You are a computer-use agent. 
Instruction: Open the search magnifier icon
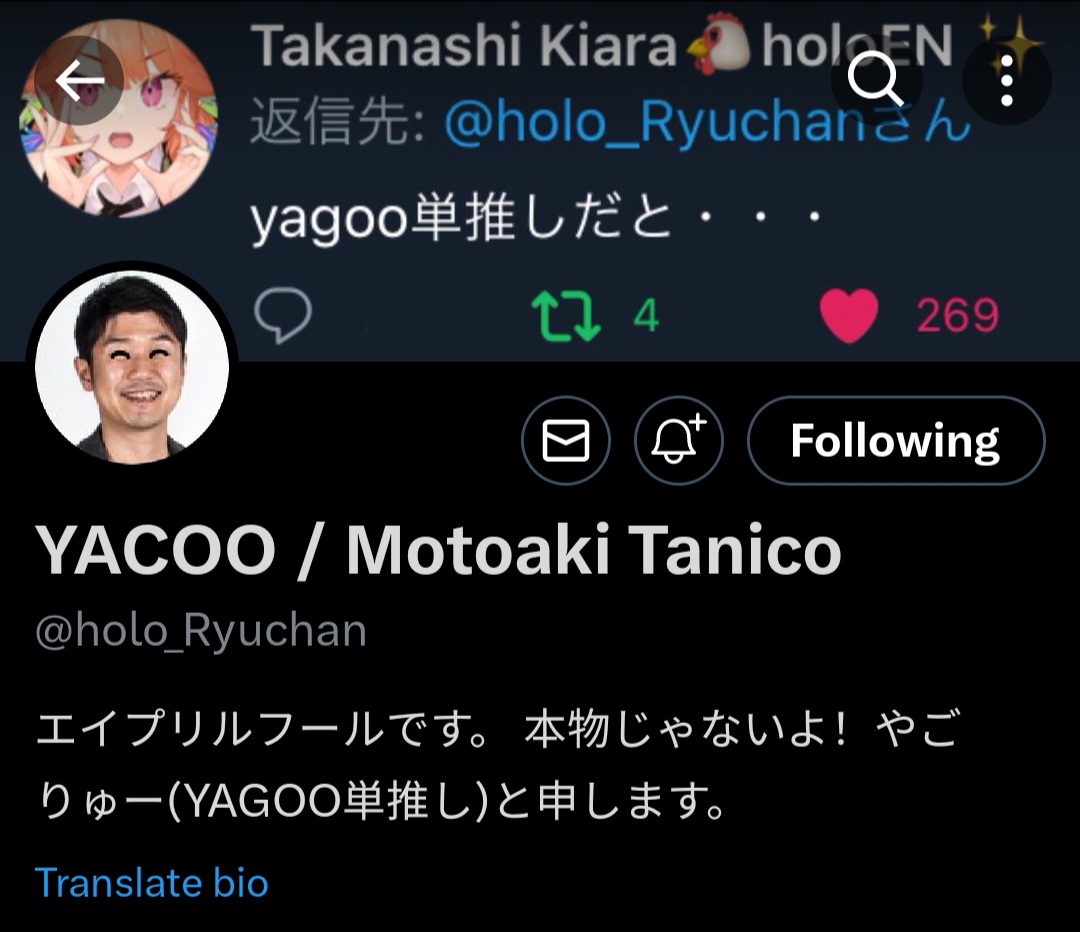pyautogui.click(x=875, y=81)
